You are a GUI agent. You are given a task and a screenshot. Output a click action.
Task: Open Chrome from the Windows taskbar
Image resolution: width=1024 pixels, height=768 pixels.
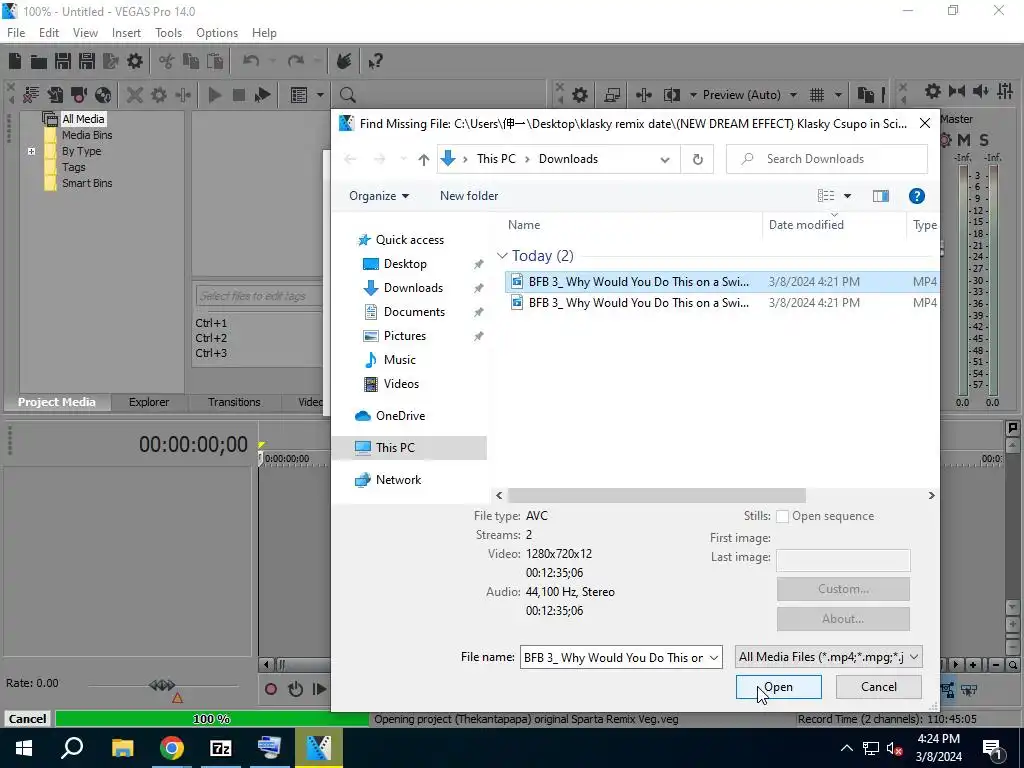point(172,748)
